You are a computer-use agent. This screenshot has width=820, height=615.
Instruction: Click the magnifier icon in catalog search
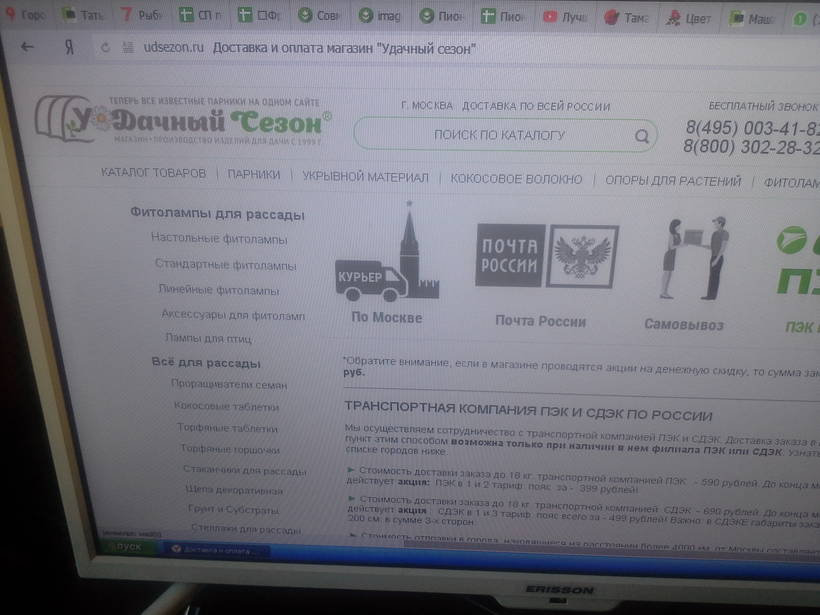(x=641, y=136)
